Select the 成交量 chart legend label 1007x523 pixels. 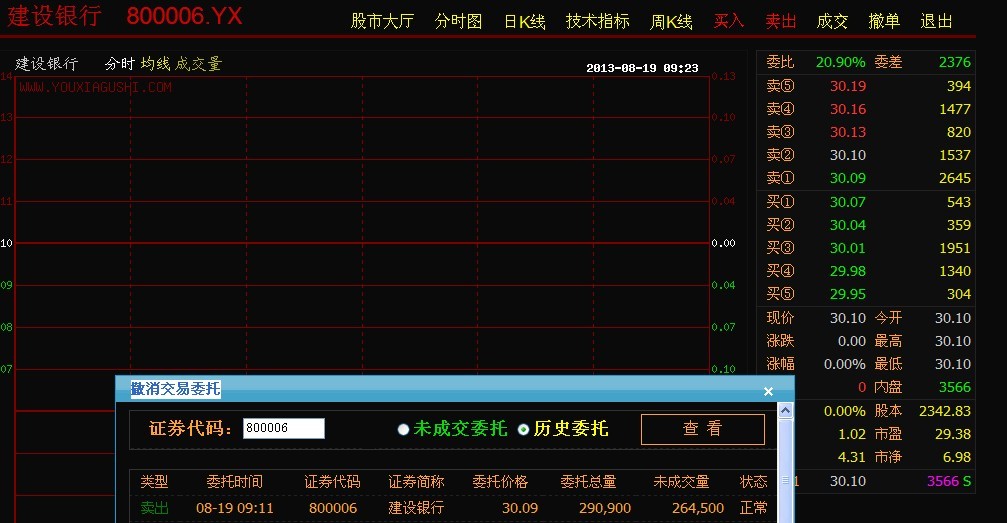tap(198, 64)
